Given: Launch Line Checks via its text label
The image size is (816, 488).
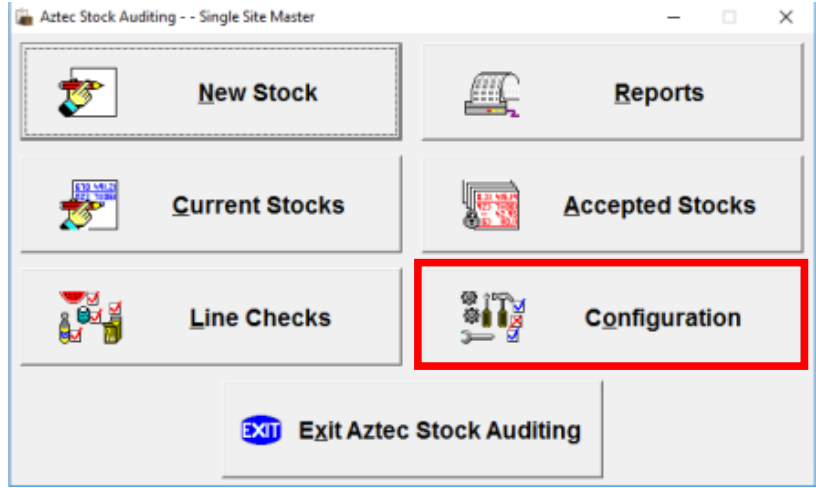Looking at the screenshot, I should [260, 318].
